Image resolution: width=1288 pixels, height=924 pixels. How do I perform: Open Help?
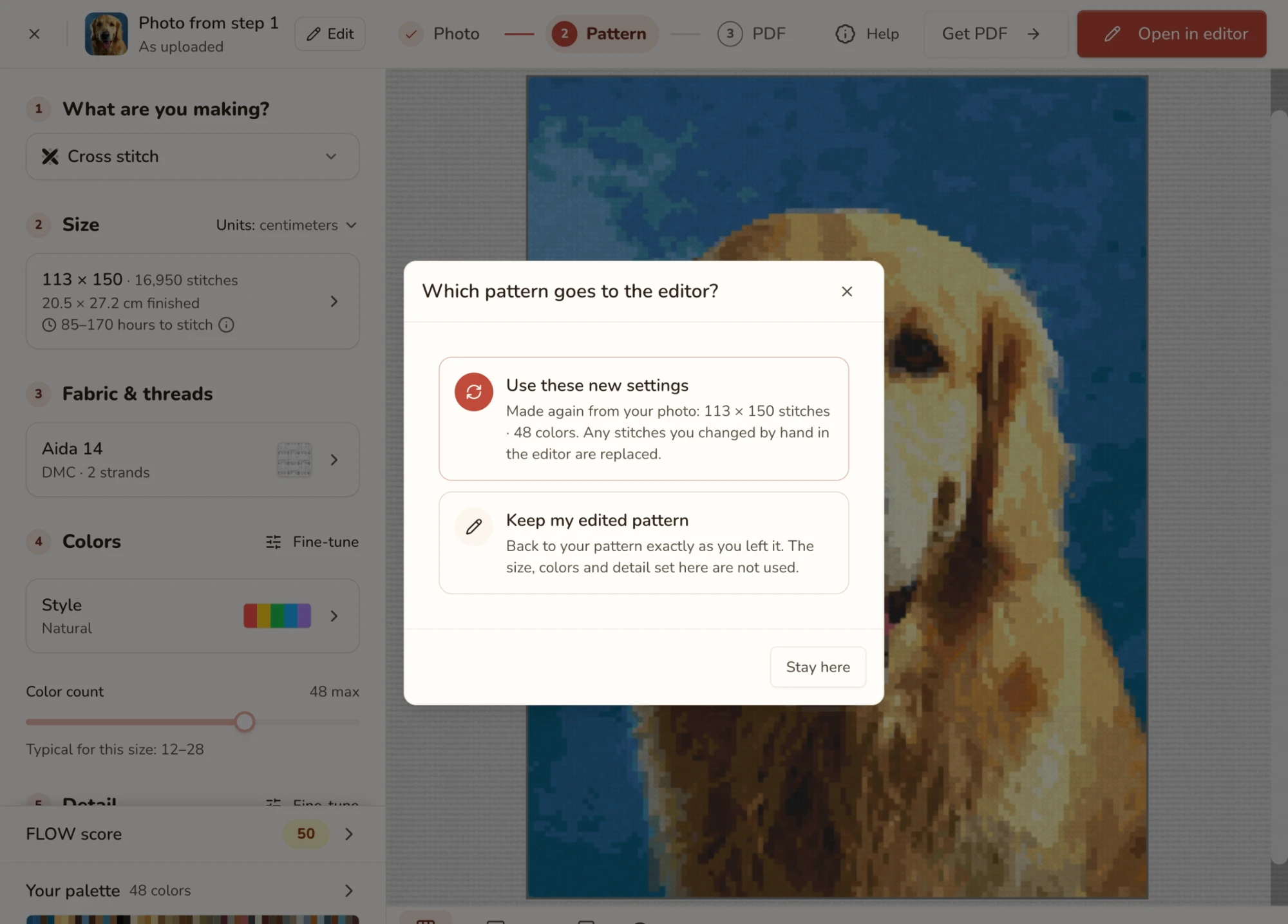[x=867, y=33]
